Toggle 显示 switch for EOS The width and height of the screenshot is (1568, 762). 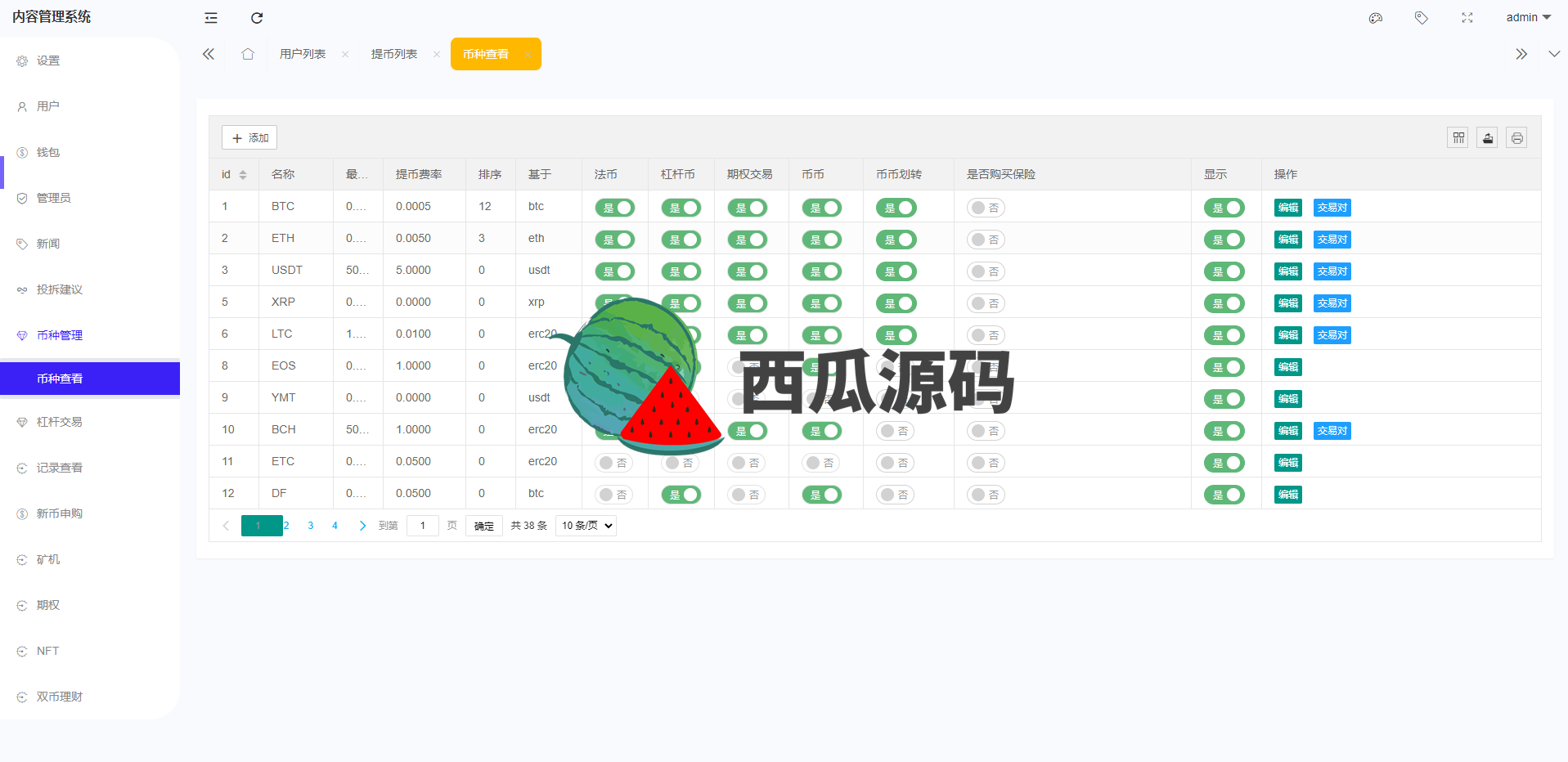[1224, 367]
